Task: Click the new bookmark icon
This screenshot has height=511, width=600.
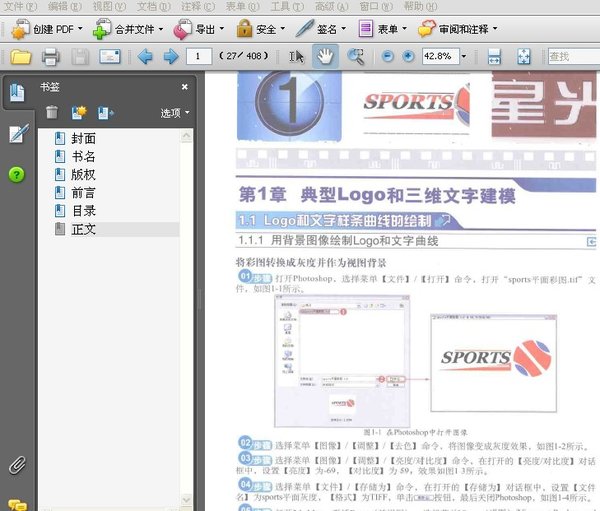Action: tap(79, 113)
